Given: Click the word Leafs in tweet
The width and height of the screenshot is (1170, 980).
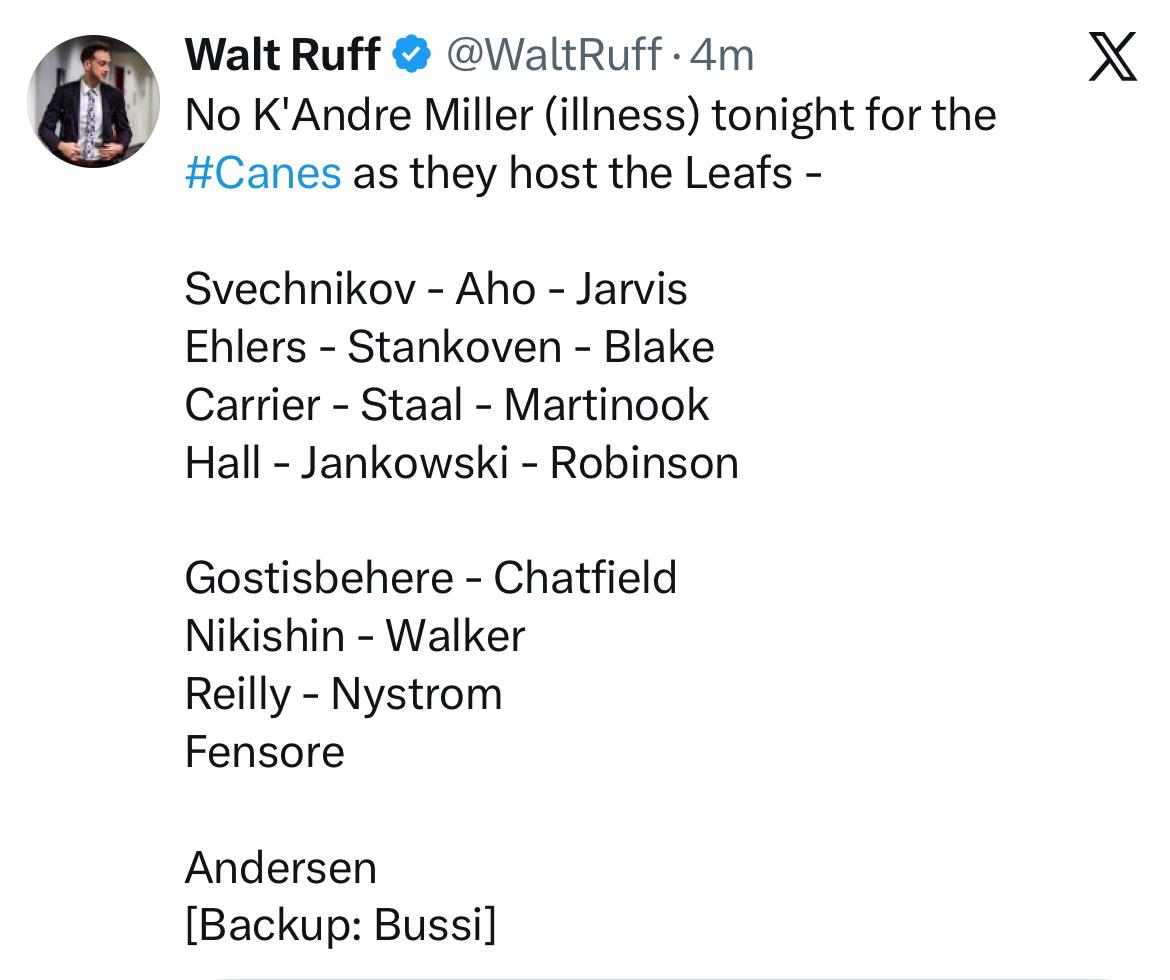Looking at the screenshot, I should tap(738, 173).
